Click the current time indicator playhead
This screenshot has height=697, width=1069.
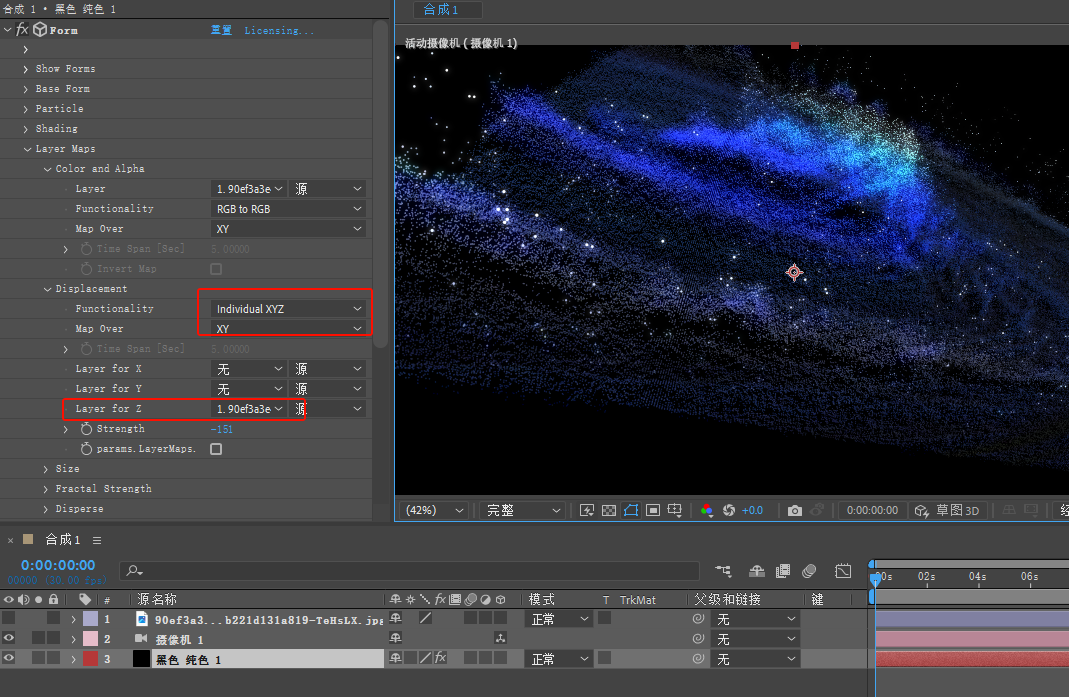click(875, 579)
